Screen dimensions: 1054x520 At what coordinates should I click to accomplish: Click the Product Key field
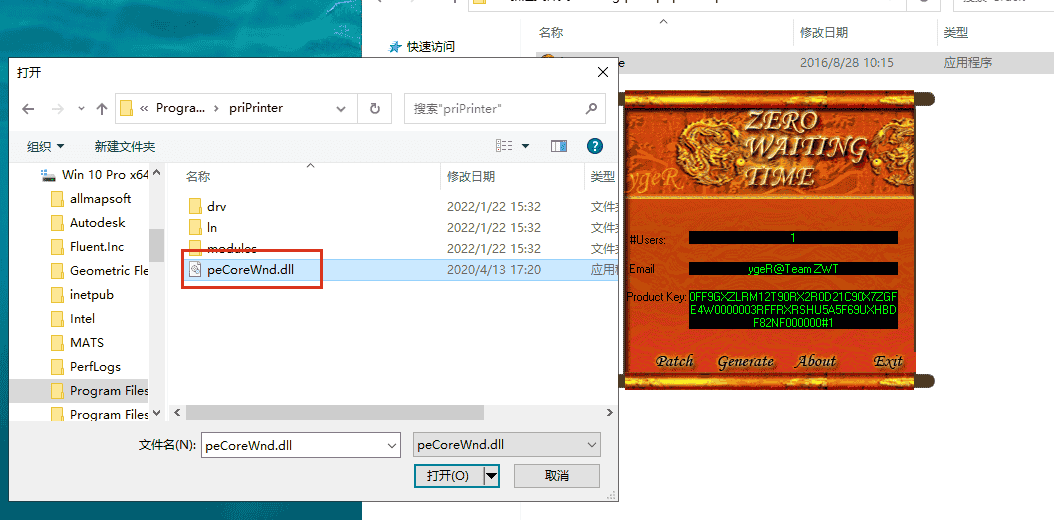click(793, 310)
